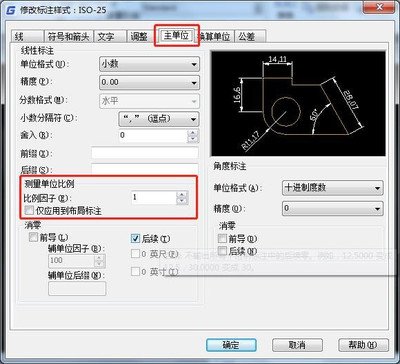Check the angular 后续 checkbox
The width and height of the screenshot is (400, 364).
(x=222, y=250)
